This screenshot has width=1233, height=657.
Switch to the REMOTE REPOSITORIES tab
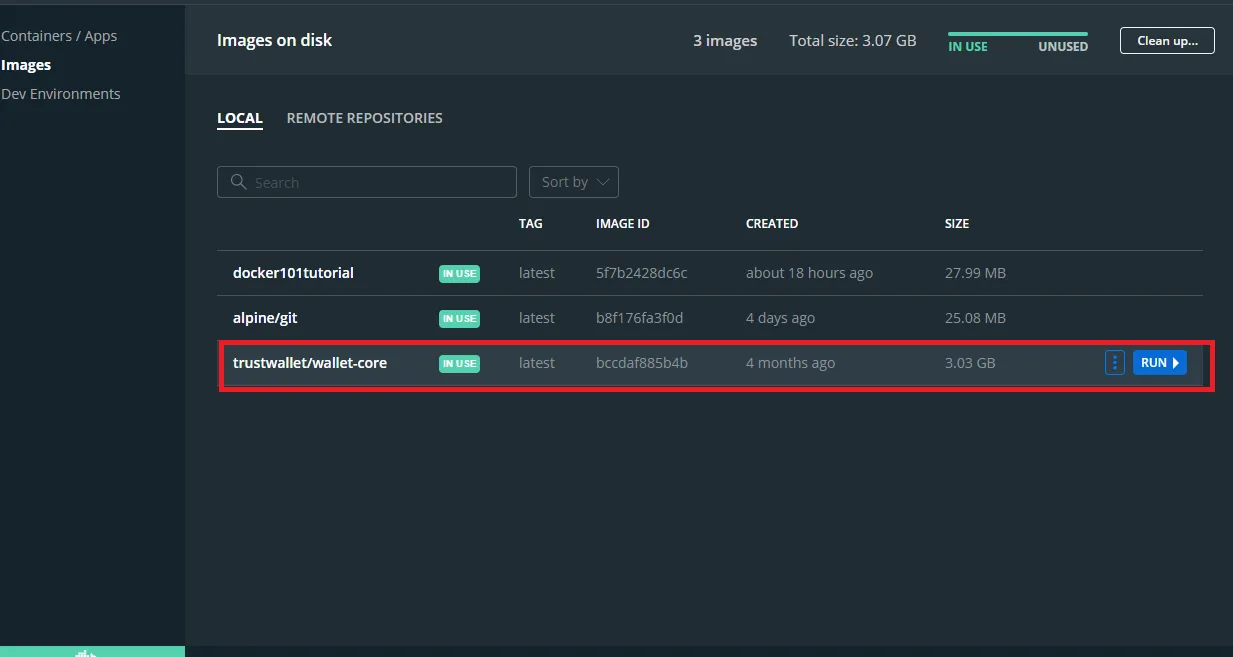(365, 118)
